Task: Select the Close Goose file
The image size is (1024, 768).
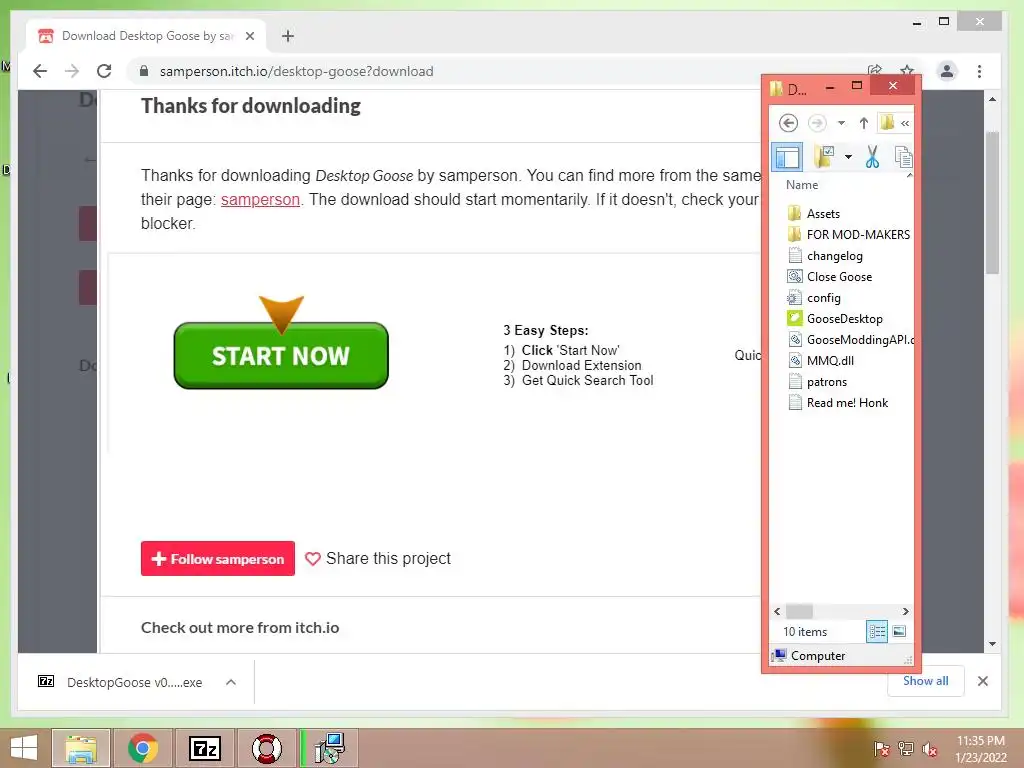Action: pyautogui.click(x=839, y=276)
